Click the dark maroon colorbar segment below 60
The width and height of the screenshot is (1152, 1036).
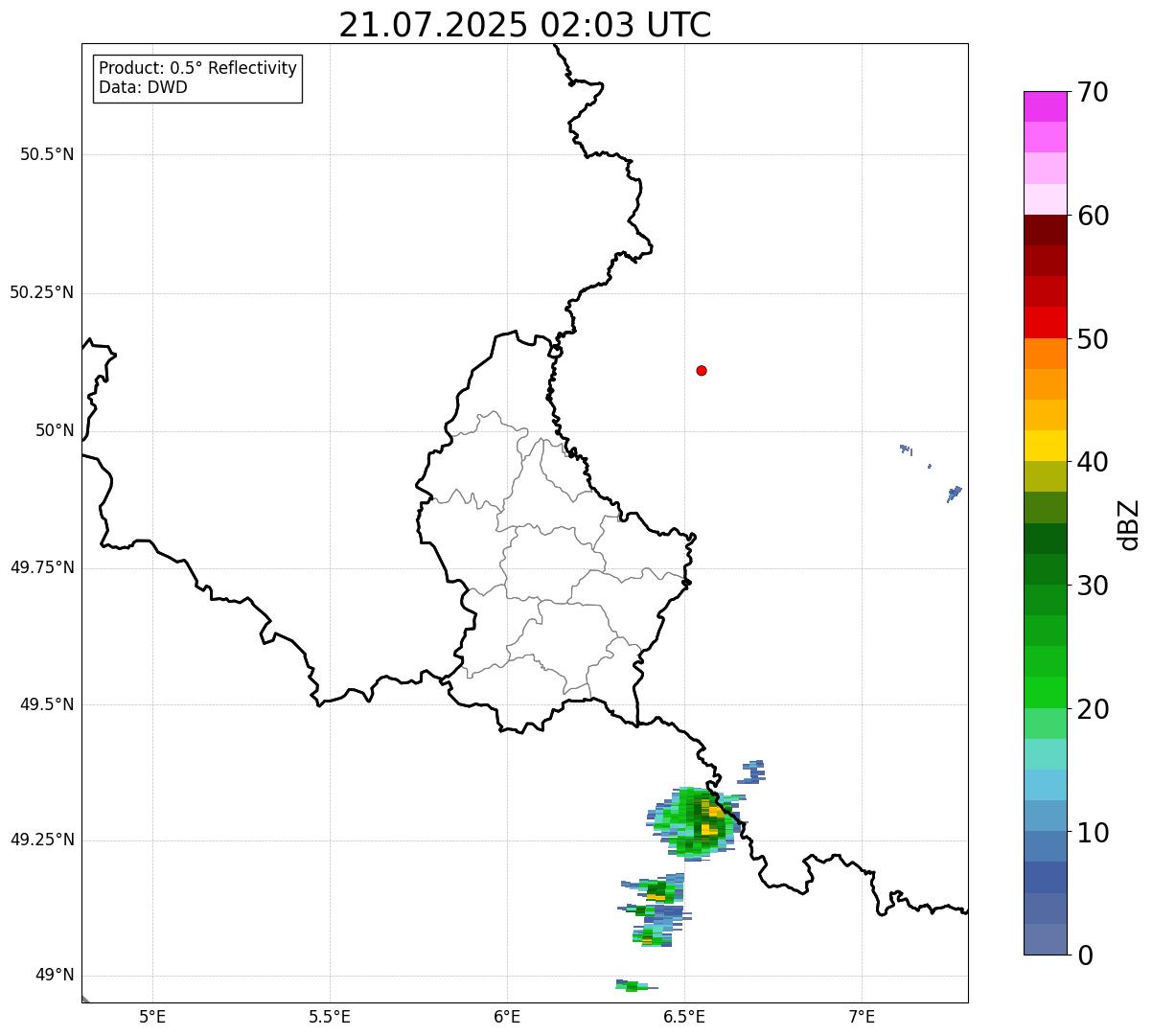(x=1045, y=230)
